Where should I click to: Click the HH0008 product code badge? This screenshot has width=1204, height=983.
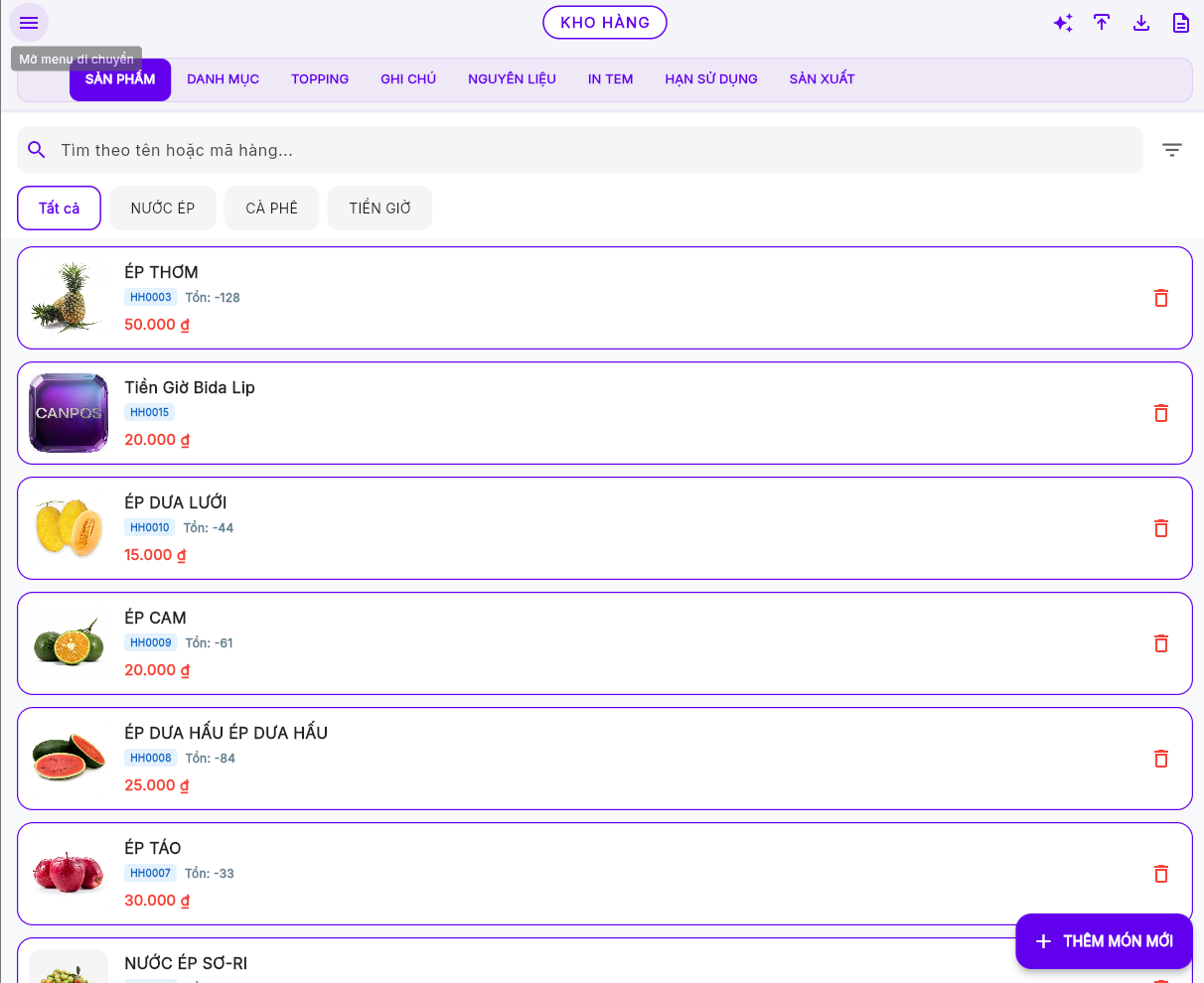tap(151, 758)
